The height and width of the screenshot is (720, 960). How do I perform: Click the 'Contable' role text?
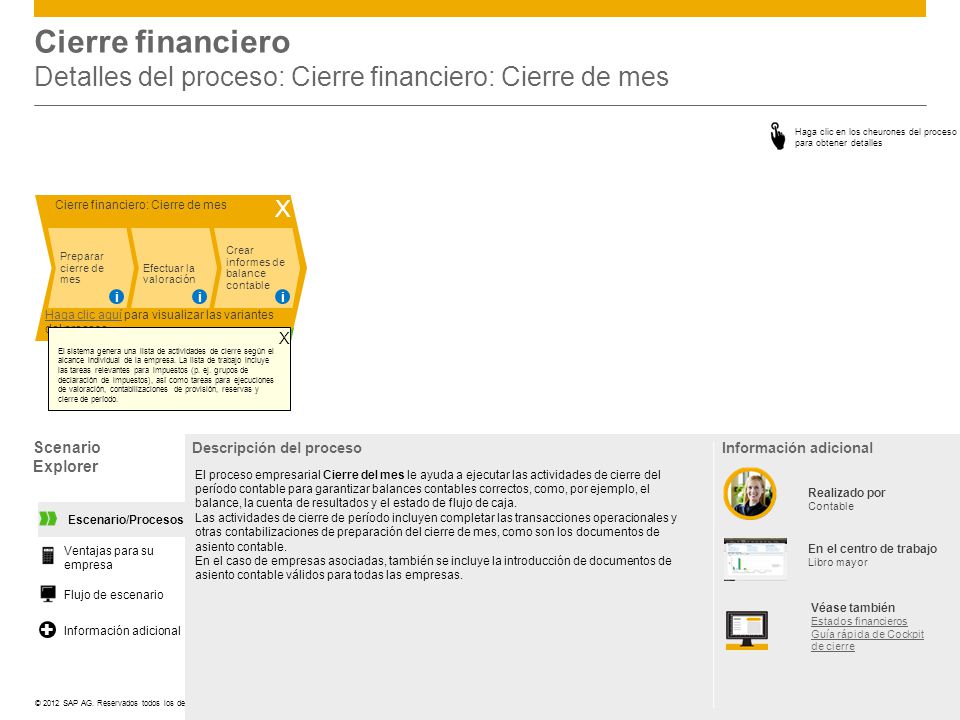(831, 506)
